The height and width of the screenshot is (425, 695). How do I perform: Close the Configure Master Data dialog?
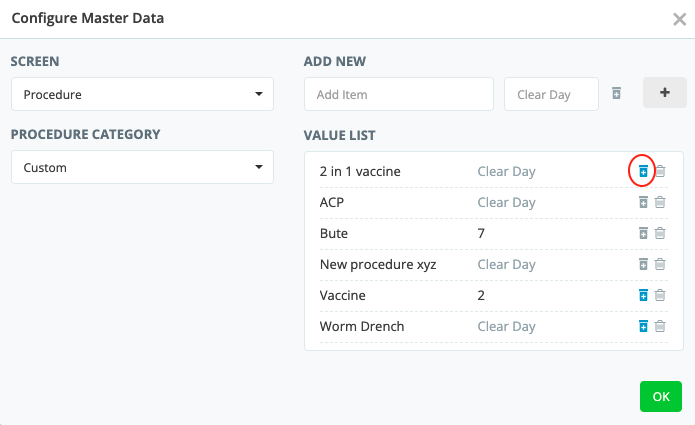[679, 19]
